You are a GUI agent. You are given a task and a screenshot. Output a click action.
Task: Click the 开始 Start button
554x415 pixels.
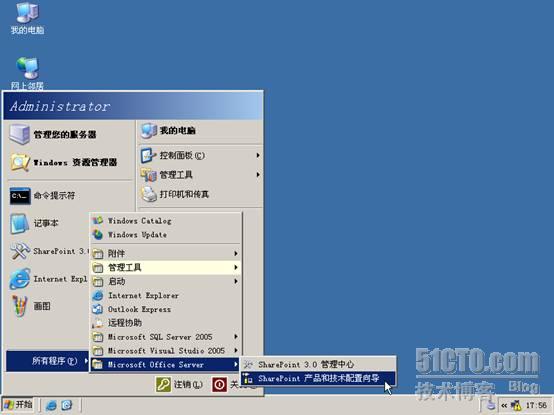(18, 405)
